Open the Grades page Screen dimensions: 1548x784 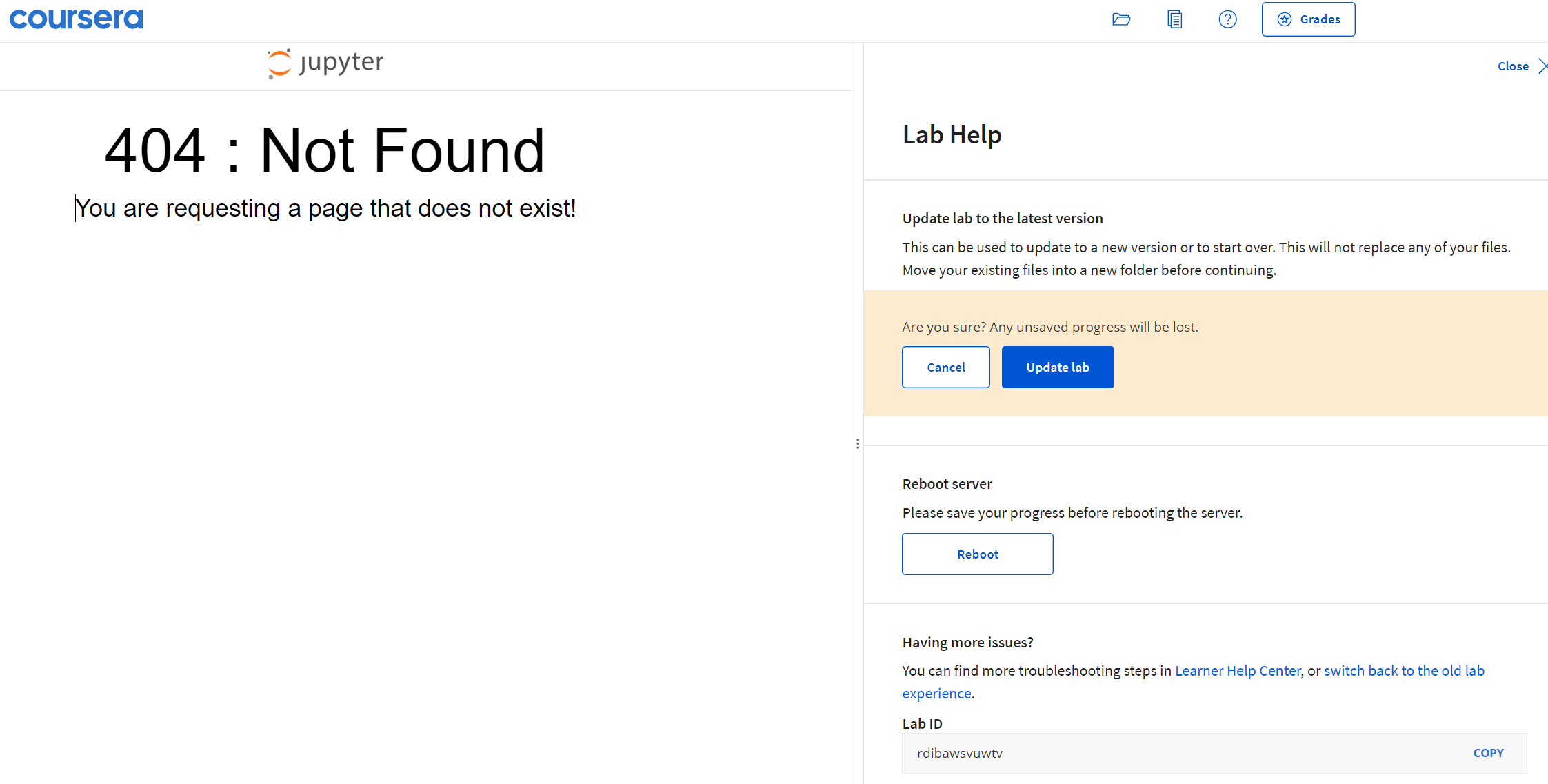point(1308,19)
